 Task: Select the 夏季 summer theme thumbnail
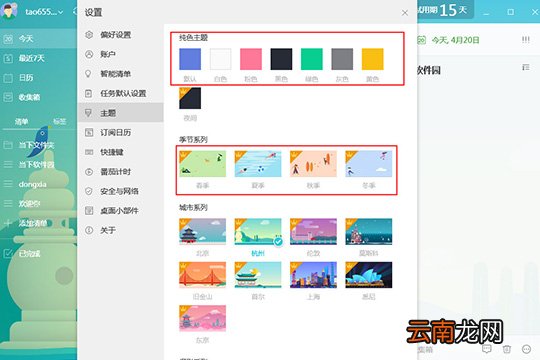pos(258,164)
